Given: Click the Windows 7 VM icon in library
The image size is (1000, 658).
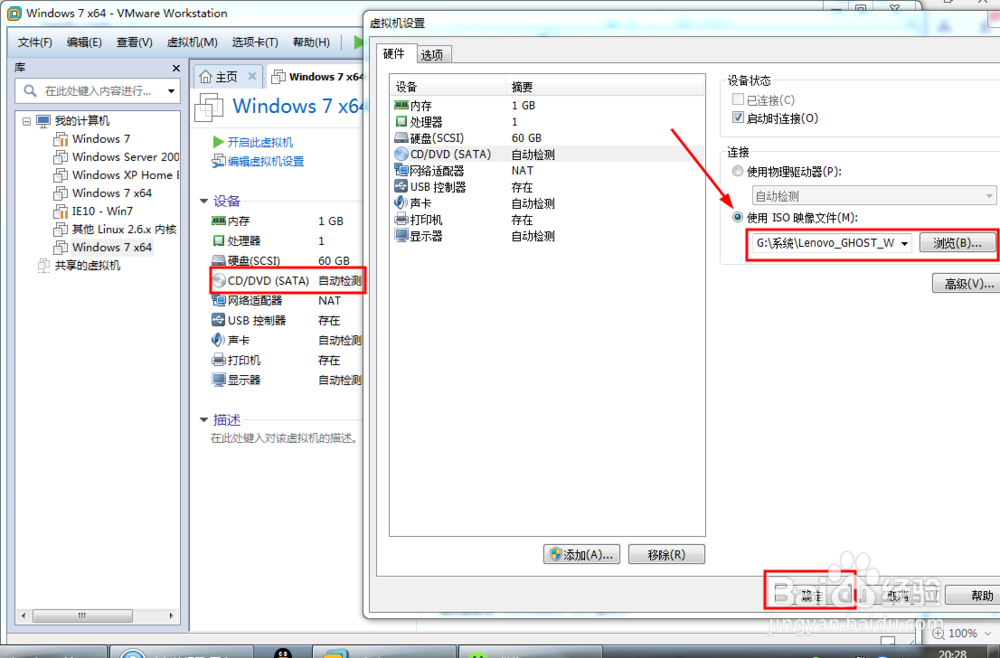Looking at the screenshot, I should [61, 139].
